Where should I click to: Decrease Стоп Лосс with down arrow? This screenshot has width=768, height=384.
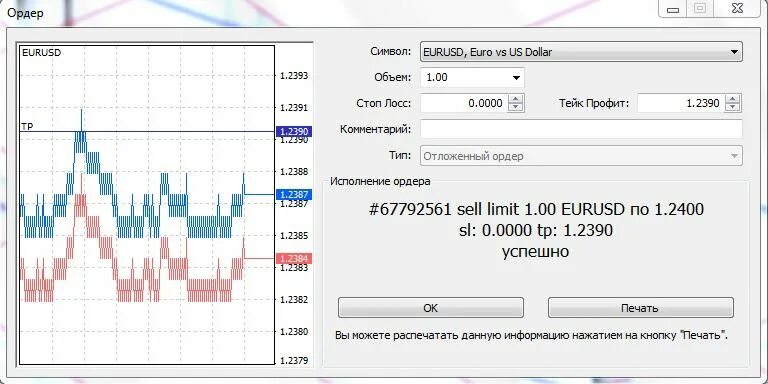(x=516, y=107)
